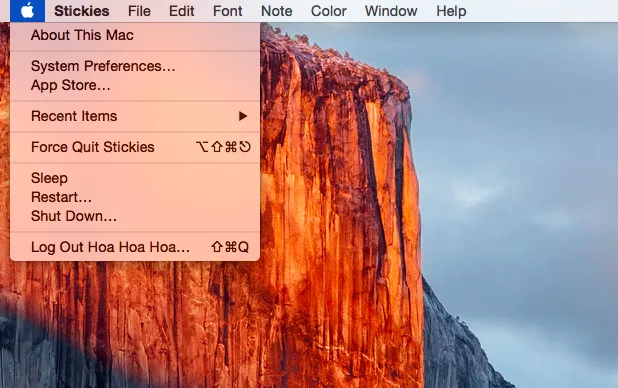Select Shut Down… menu item
618x388 pixels.
[135, 216]
